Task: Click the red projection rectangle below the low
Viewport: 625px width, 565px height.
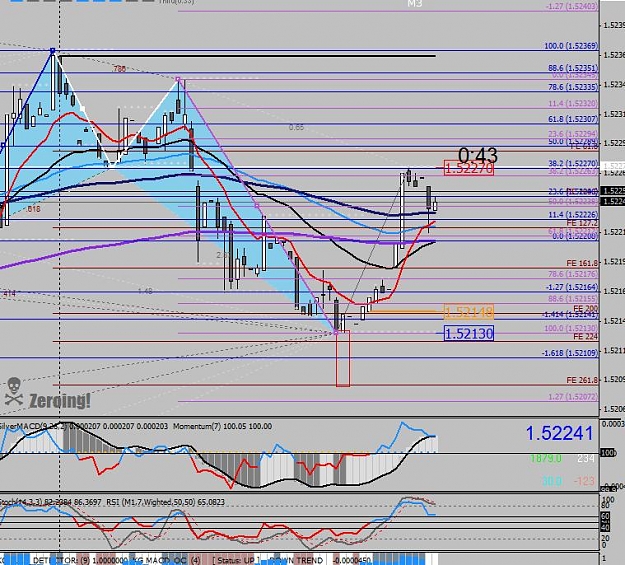Action: click(x=343, y=358)
